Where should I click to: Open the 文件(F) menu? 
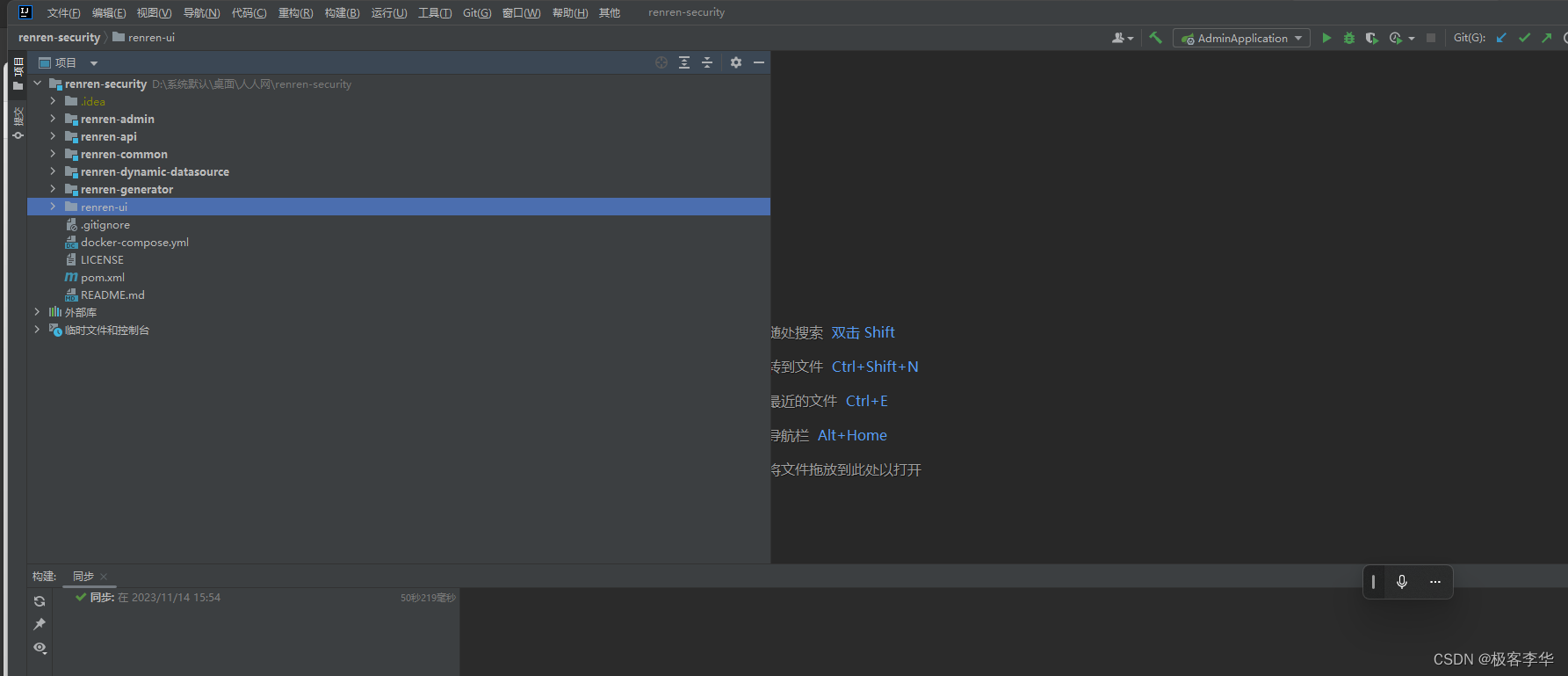63,12
